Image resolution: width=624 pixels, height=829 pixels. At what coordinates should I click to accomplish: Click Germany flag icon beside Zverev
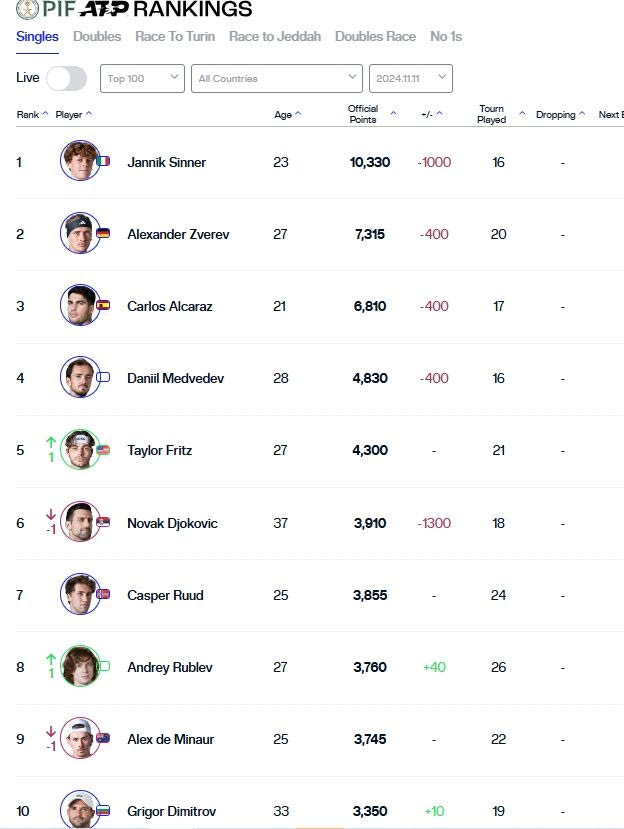104,234
